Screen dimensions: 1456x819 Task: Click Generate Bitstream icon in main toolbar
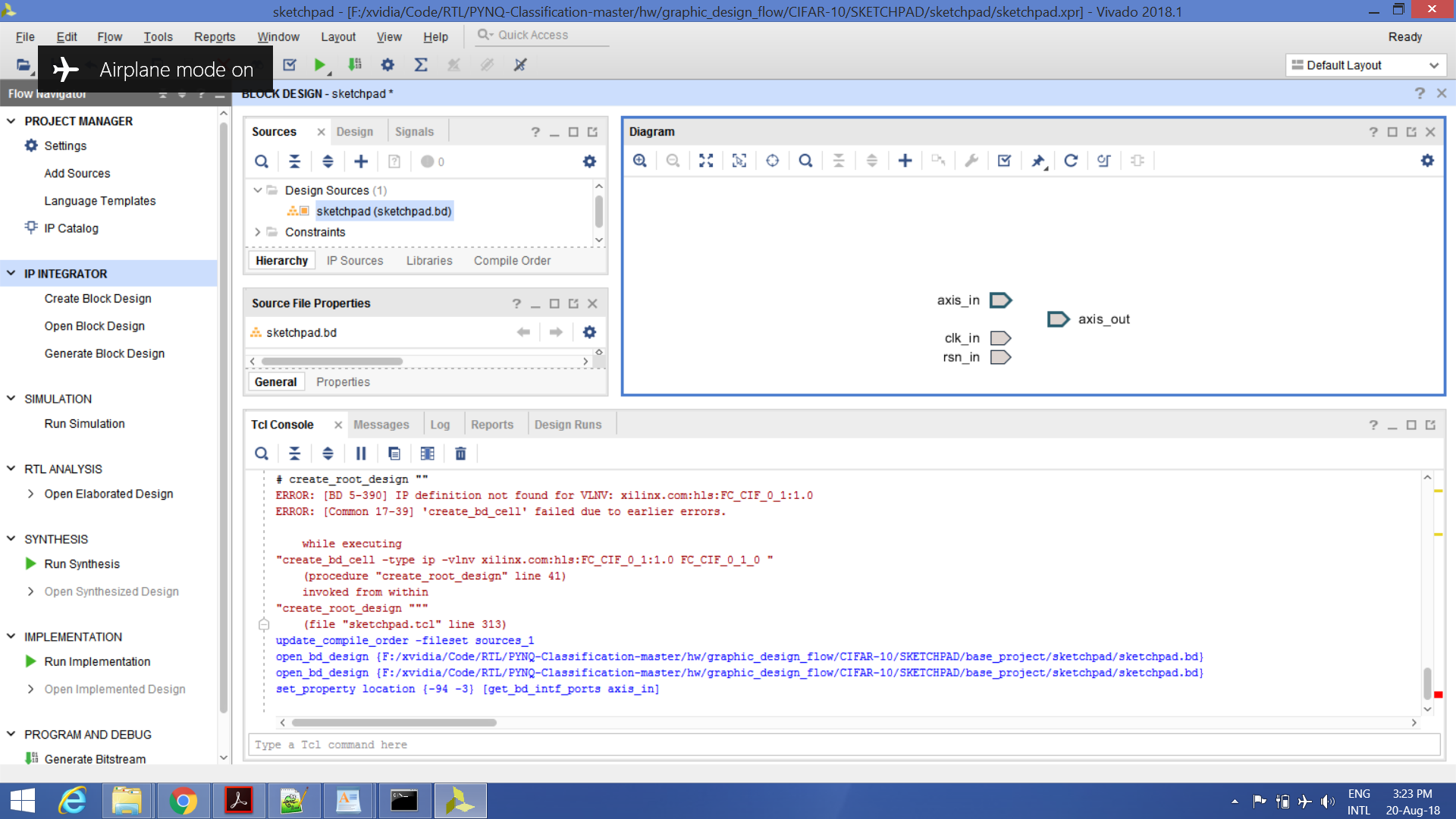pos(354,65)
